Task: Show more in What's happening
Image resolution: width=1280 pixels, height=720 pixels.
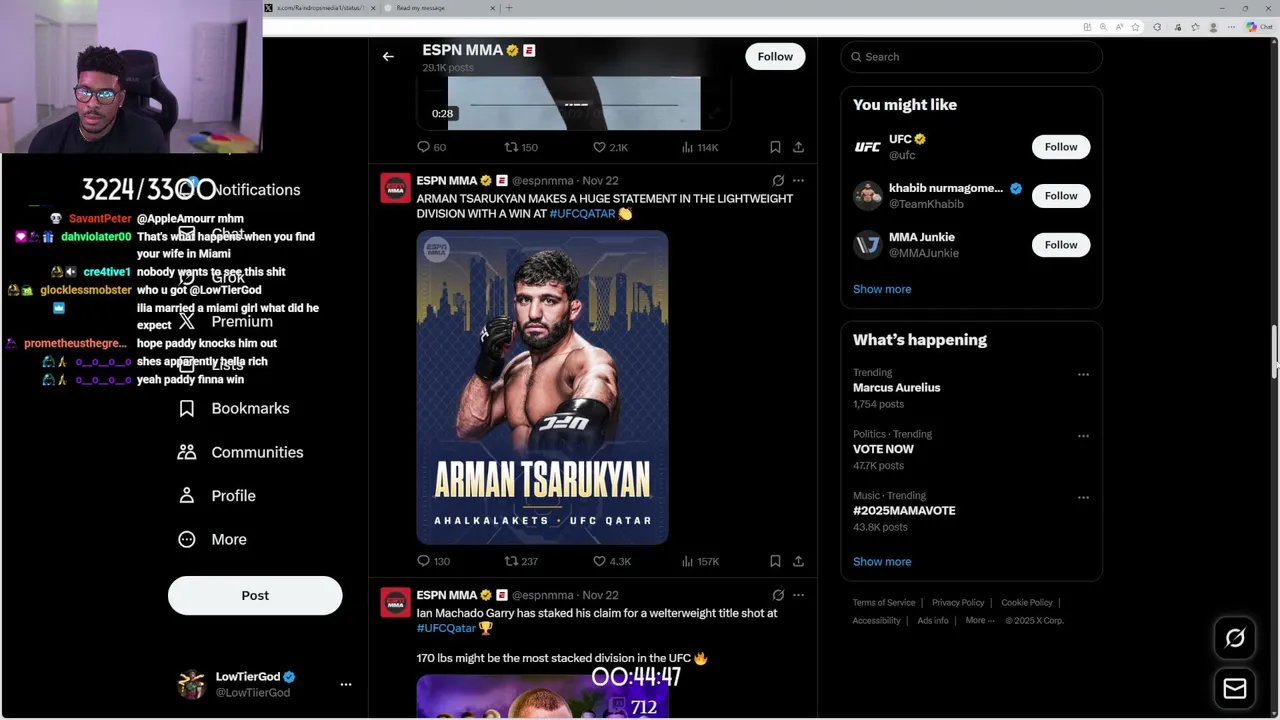Action: (882, 561)
